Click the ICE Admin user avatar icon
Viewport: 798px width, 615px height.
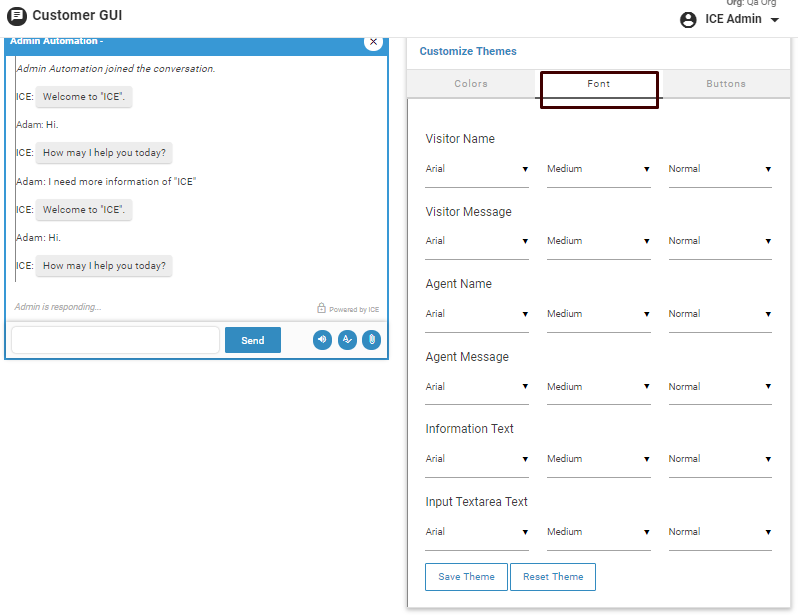click(688, 20)
